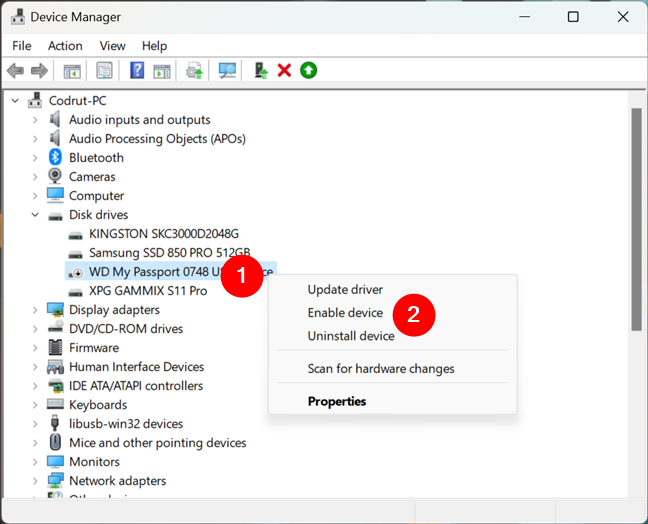
Task: Expand Audio inputs and outputs chevron
Action: pos(35,120)
